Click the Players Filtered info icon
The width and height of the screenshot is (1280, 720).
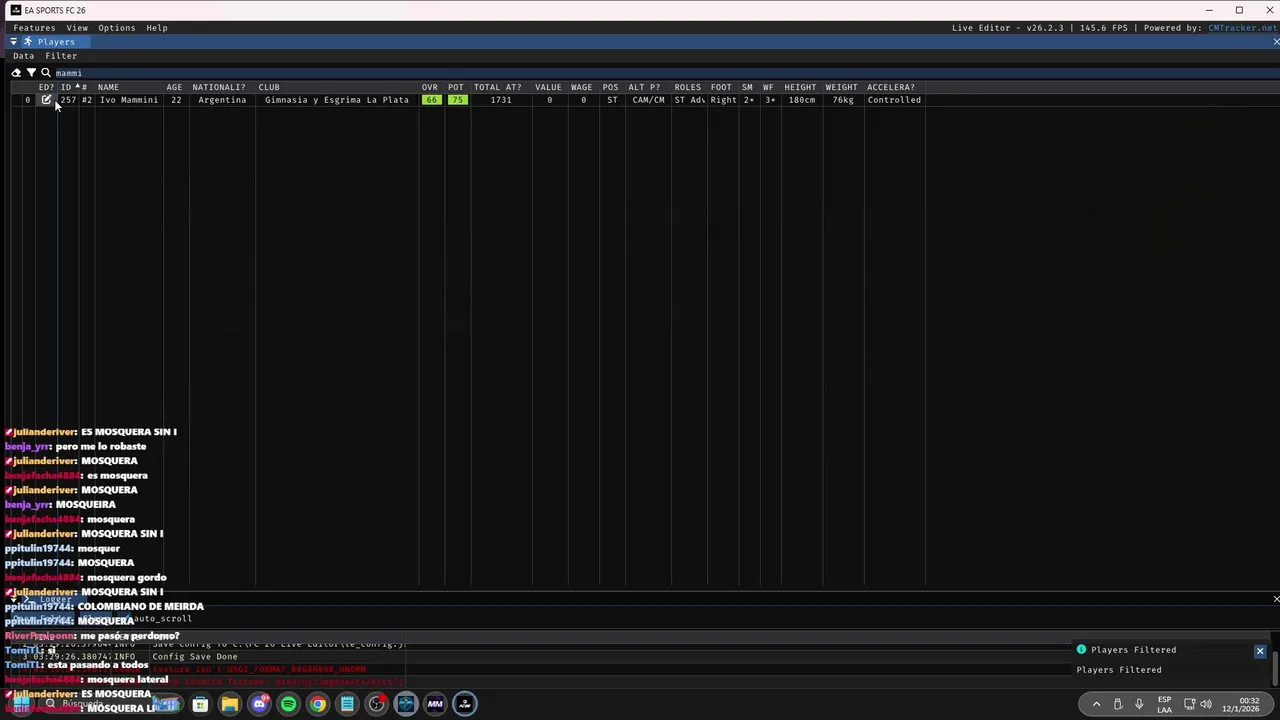[1081, 650]
